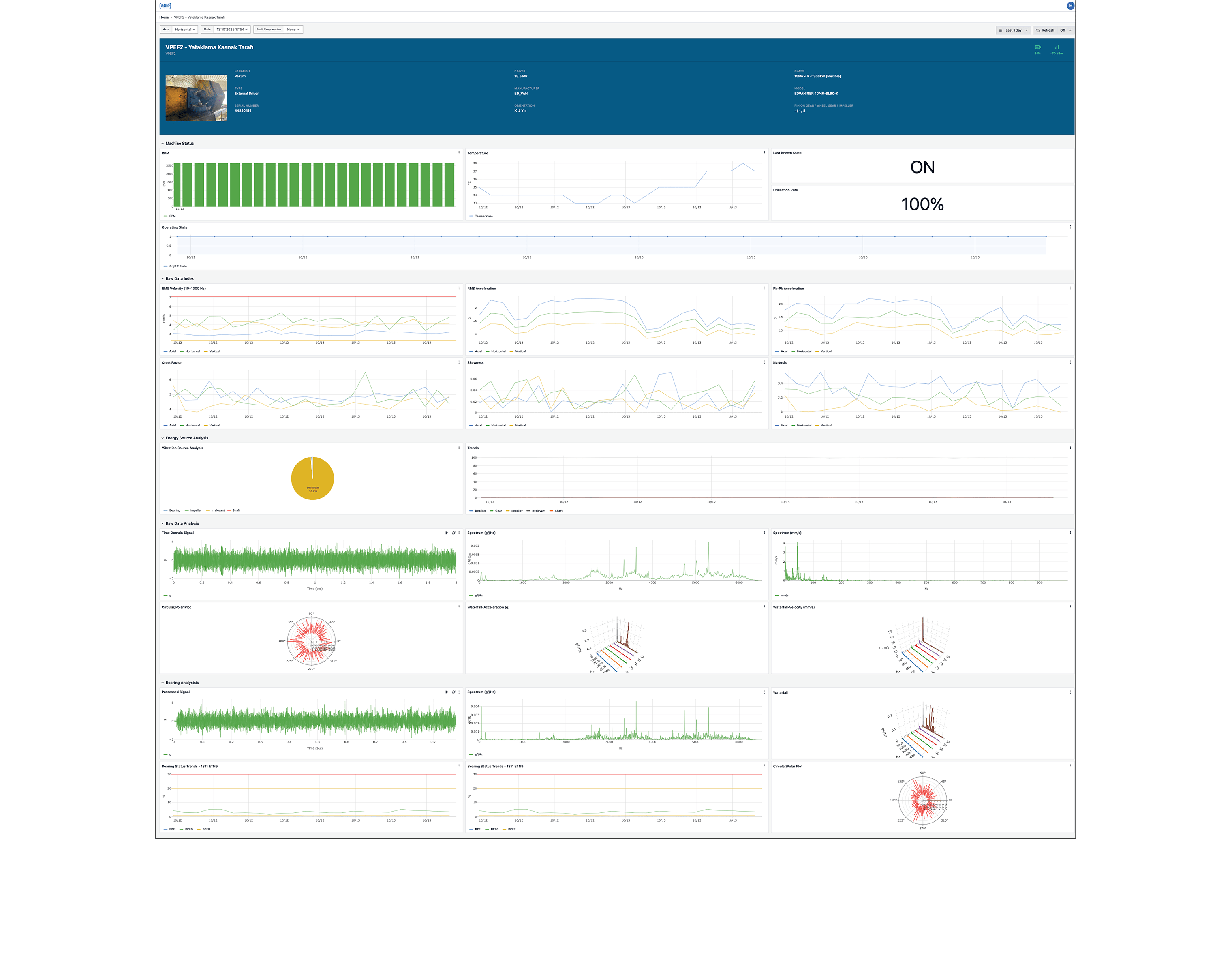This screenshot has width=1232, height=964.
Task: Click the able logo
Action: pos(165,6)
